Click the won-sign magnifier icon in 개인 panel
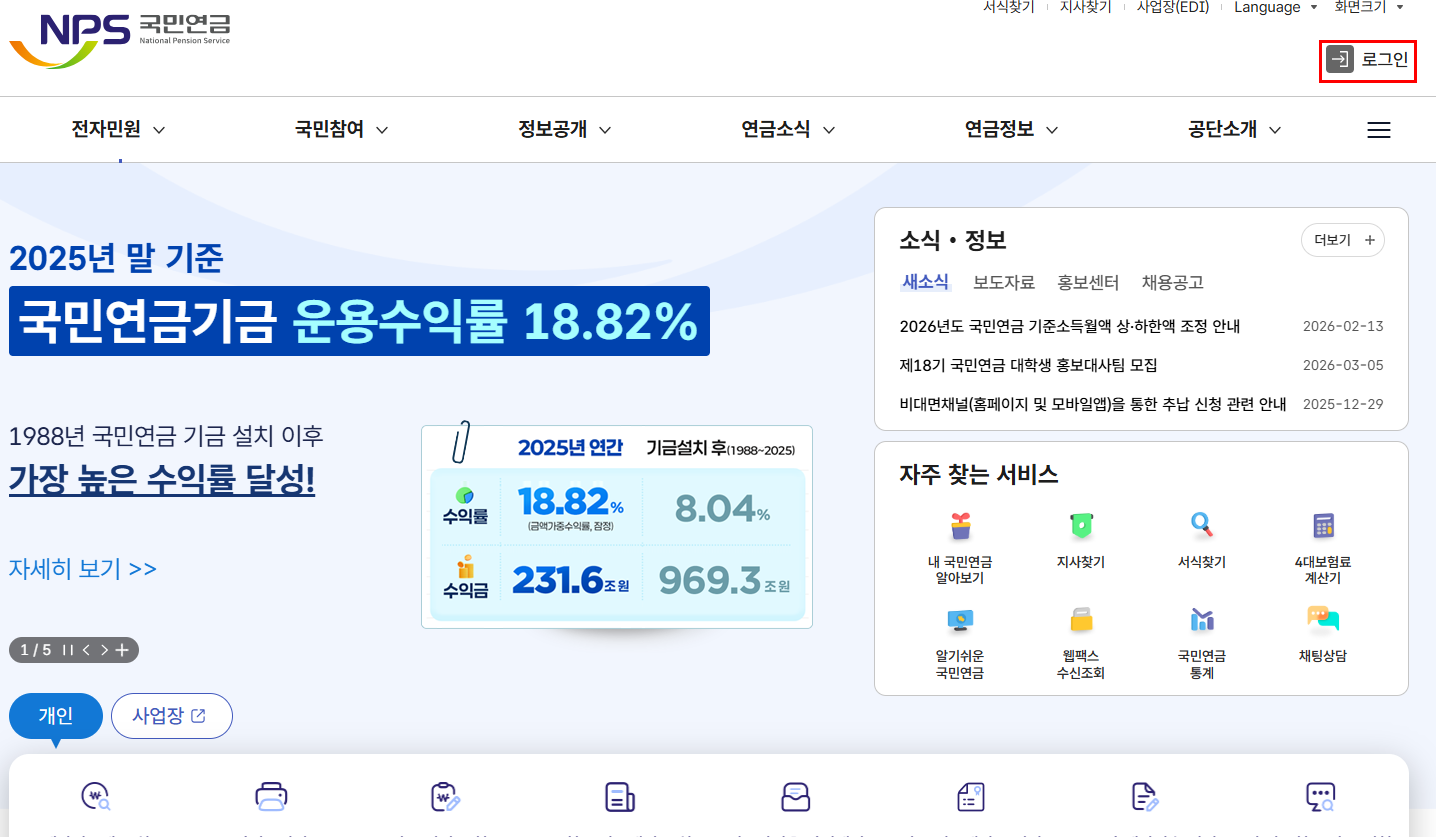1436x837 pixels. point(96,797)
